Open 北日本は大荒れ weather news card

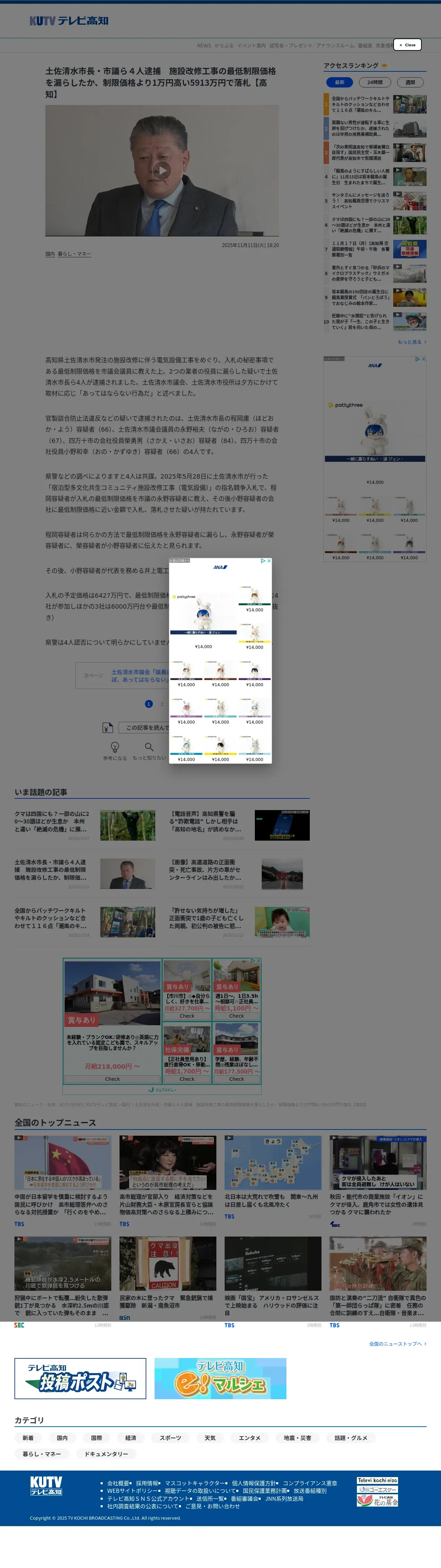272,1177
